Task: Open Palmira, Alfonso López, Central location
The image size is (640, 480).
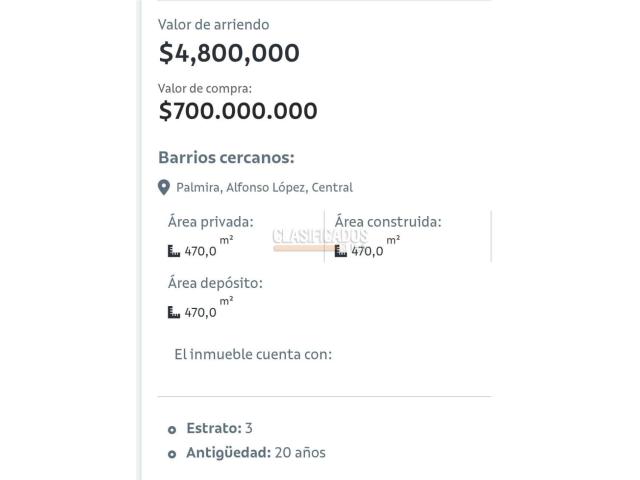Action: point(264,187)
